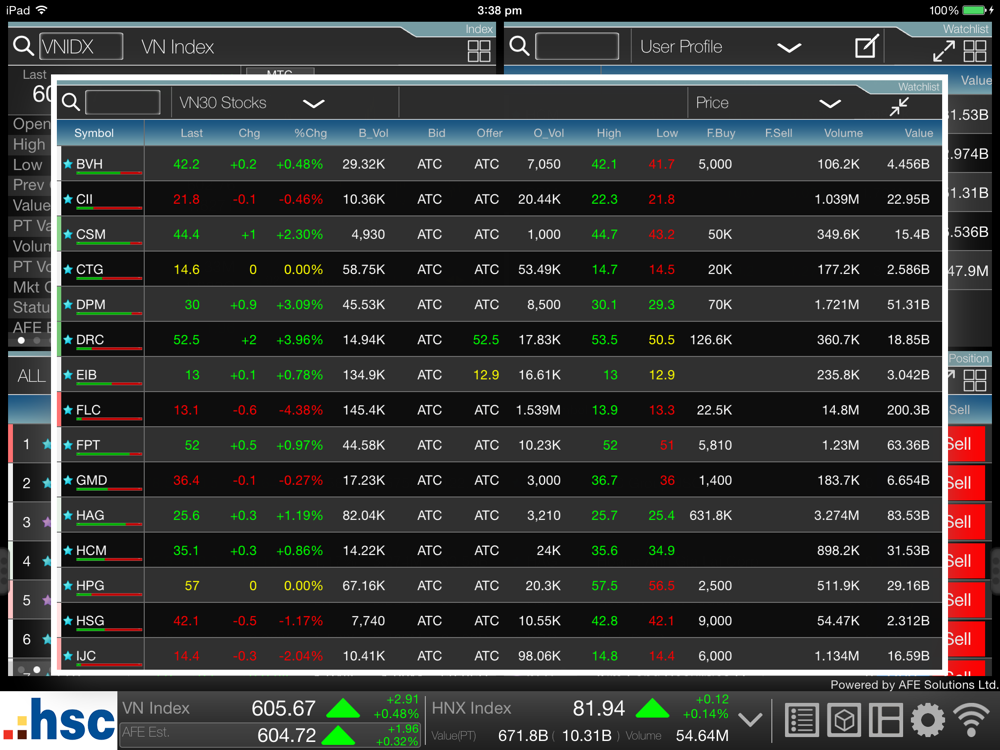Toggle the favorite star for DPM
The height and width of the screenshot is (750, 1000).
[68, 304]
